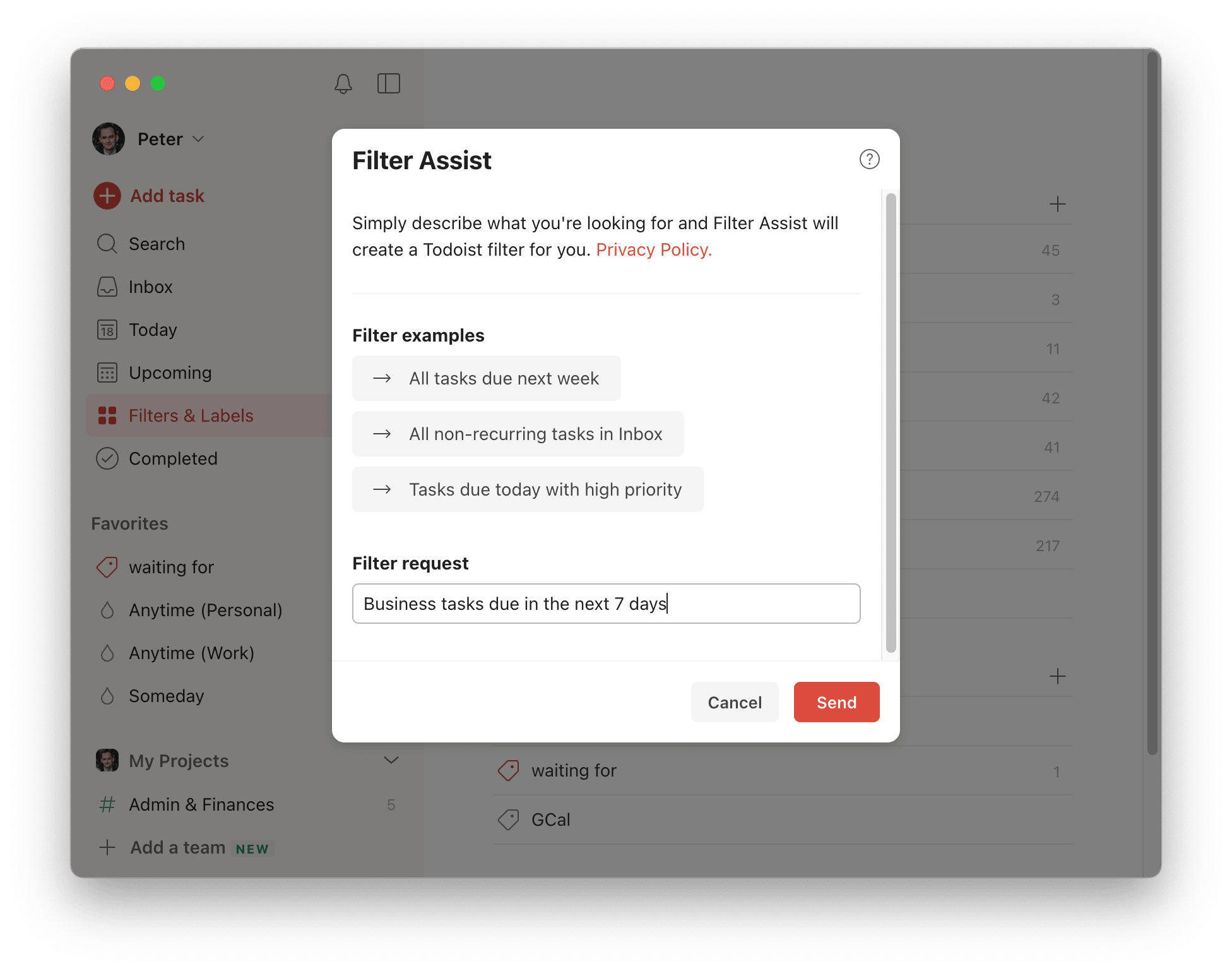
Task: Click the Search magnifier icon
Action: (107, 244)
